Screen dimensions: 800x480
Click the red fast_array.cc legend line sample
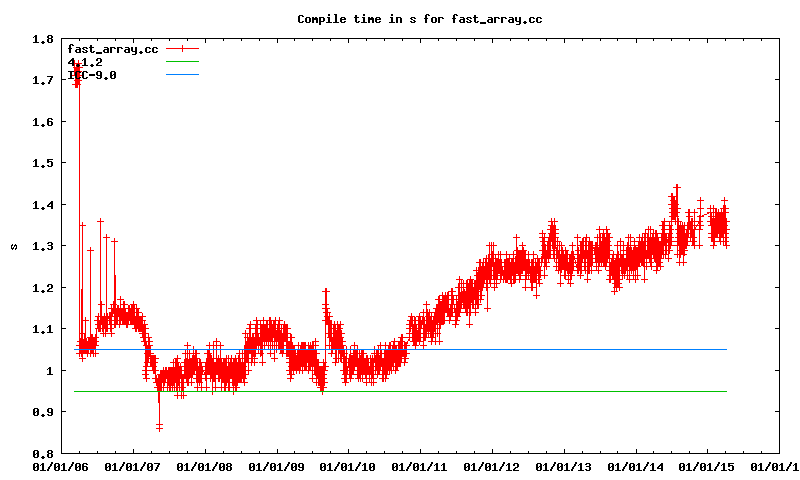click(183, 48)
